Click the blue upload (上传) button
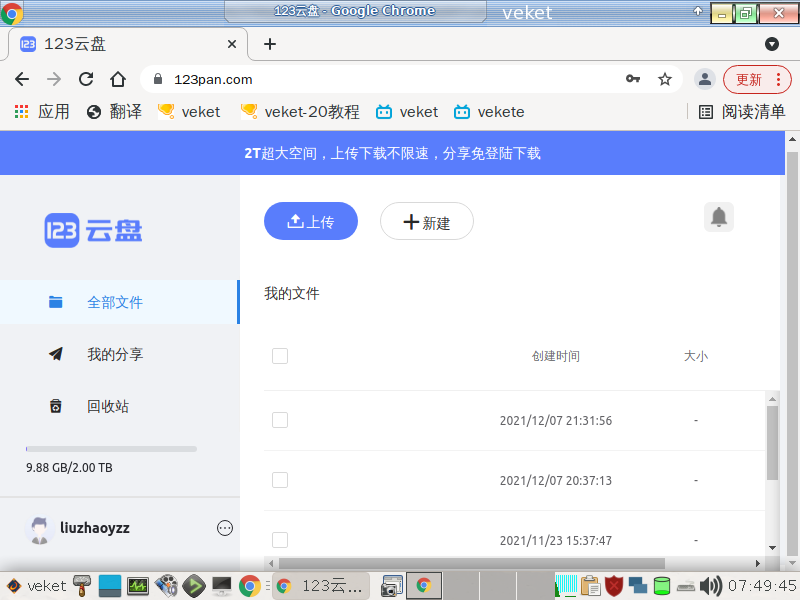 [x=311, y=221]
